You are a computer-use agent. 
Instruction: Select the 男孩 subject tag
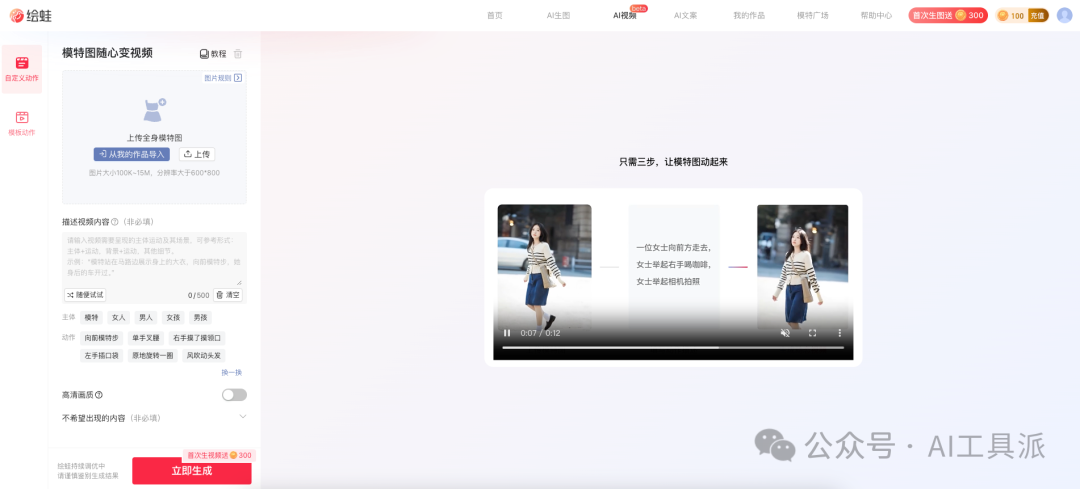pos(200,318)
